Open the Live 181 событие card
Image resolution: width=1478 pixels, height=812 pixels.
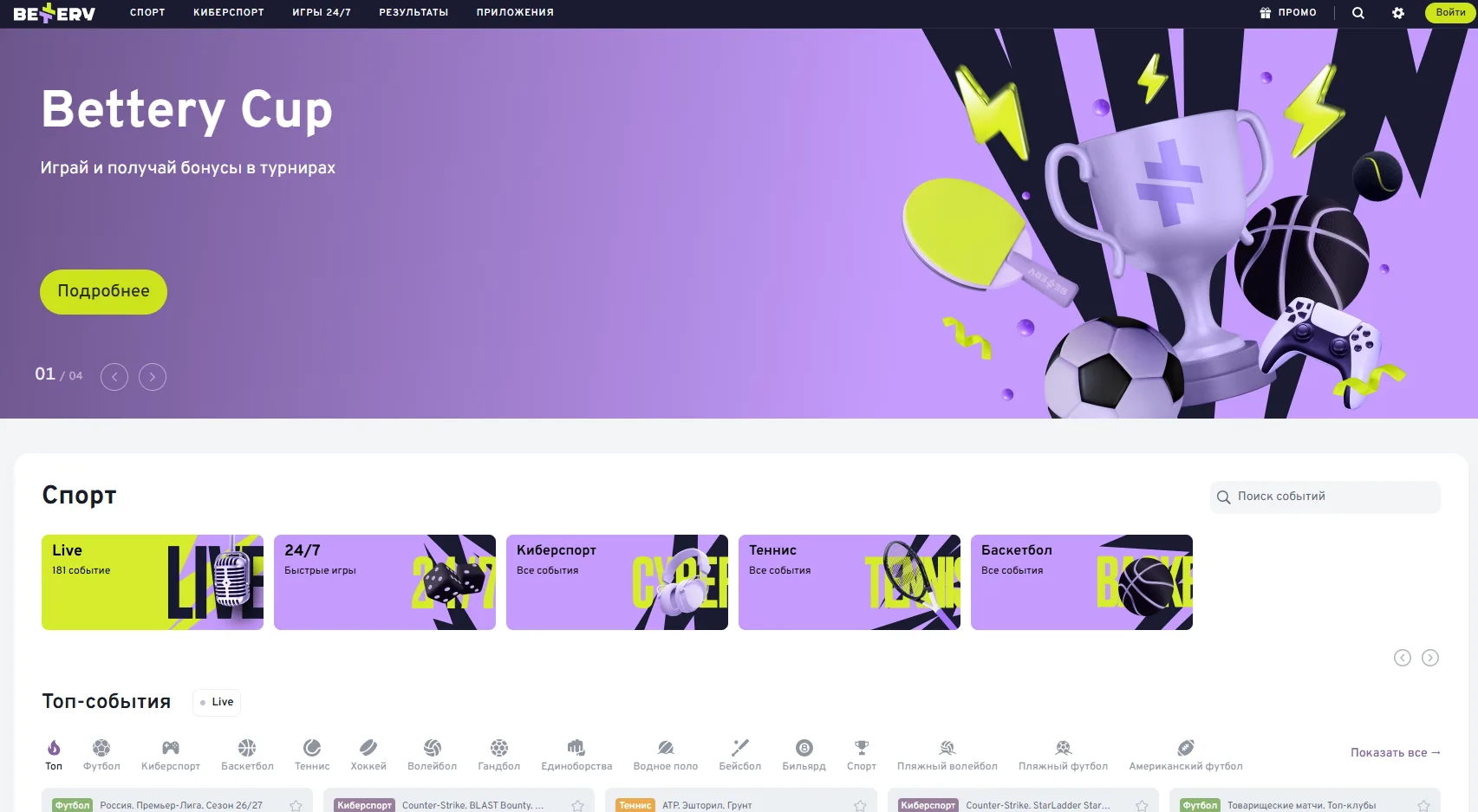click(x=153, y=582)
